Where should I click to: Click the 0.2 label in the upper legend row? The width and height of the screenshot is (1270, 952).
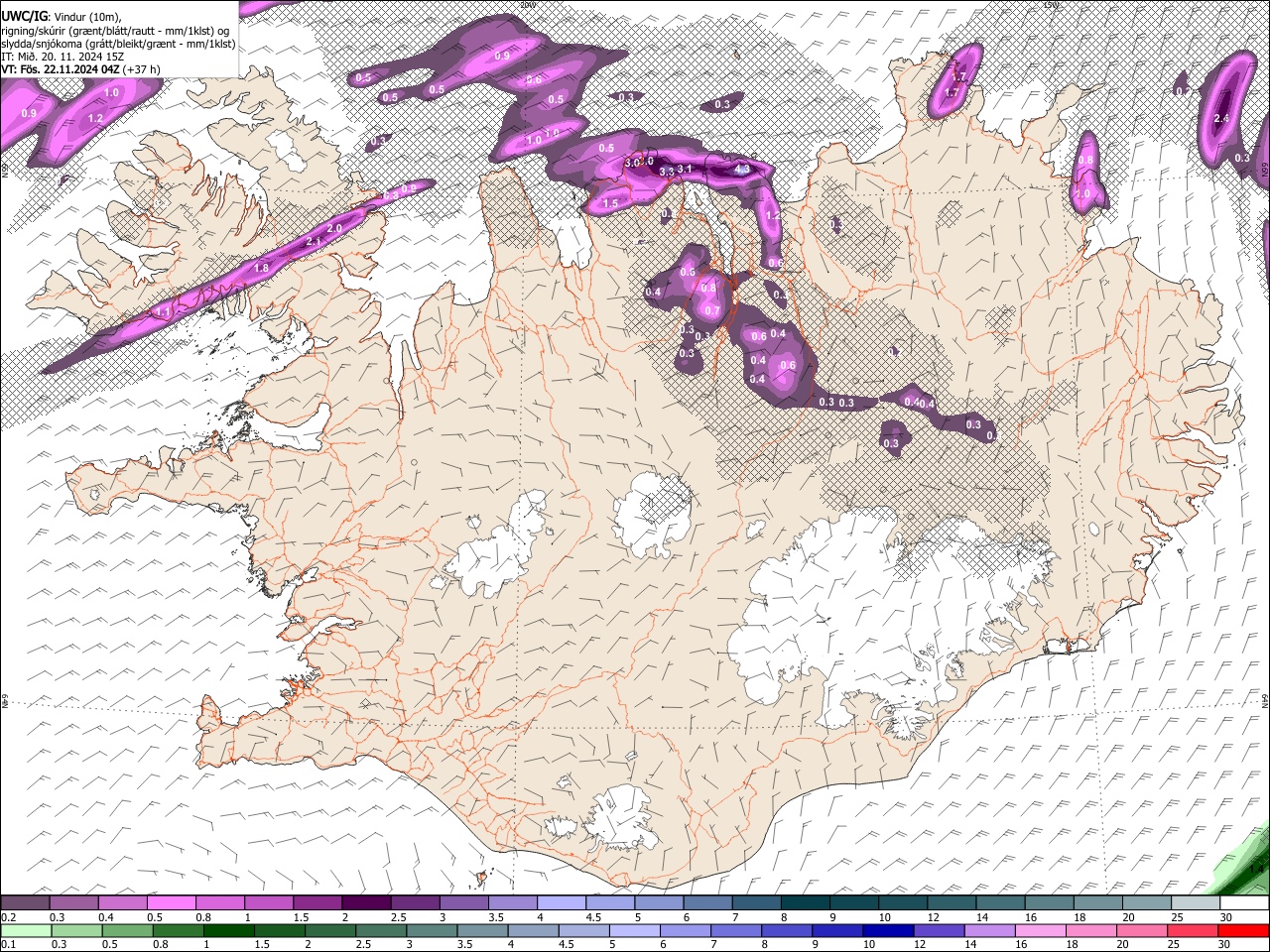tap(8, 917)
